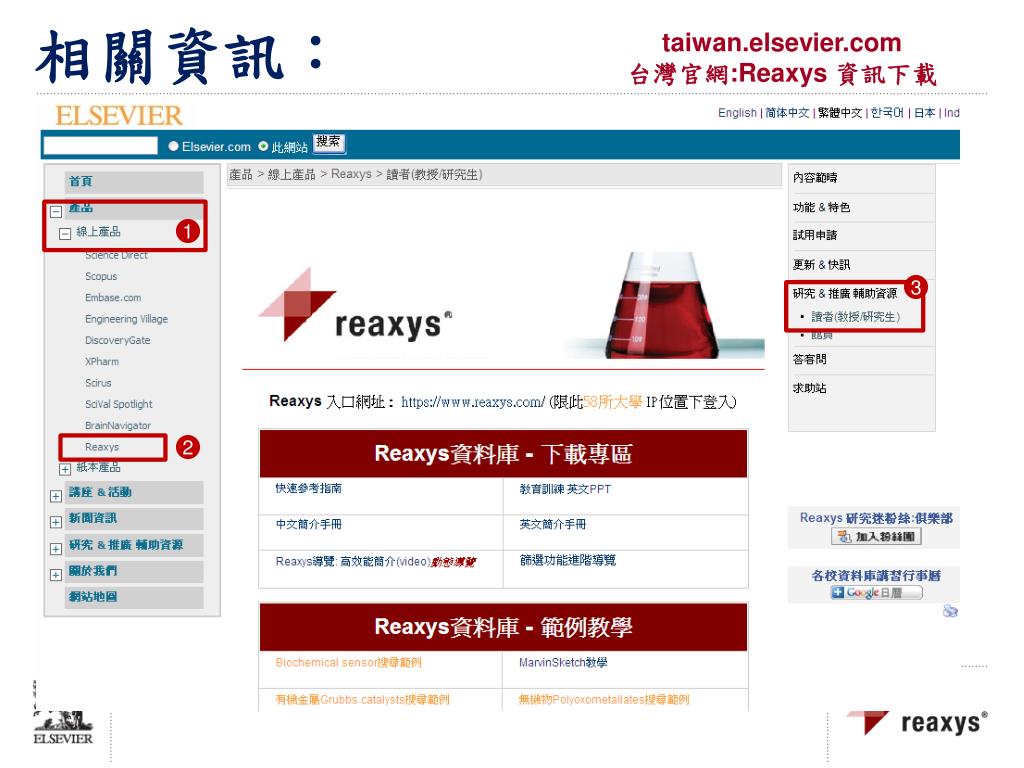Click the Reaxys 研究迷粉絲俱樂部 heading

[x=876, y=518]
